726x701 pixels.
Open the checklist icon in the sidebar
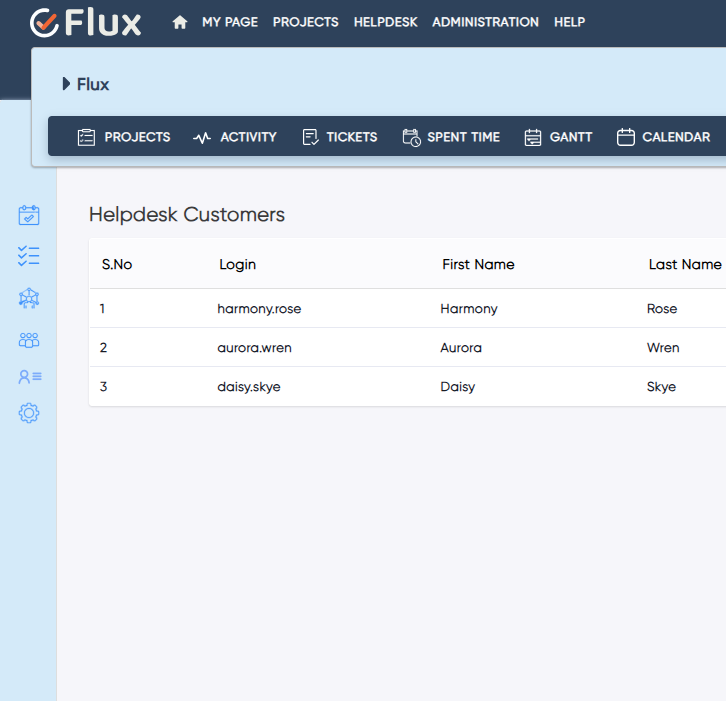(29, 256)
